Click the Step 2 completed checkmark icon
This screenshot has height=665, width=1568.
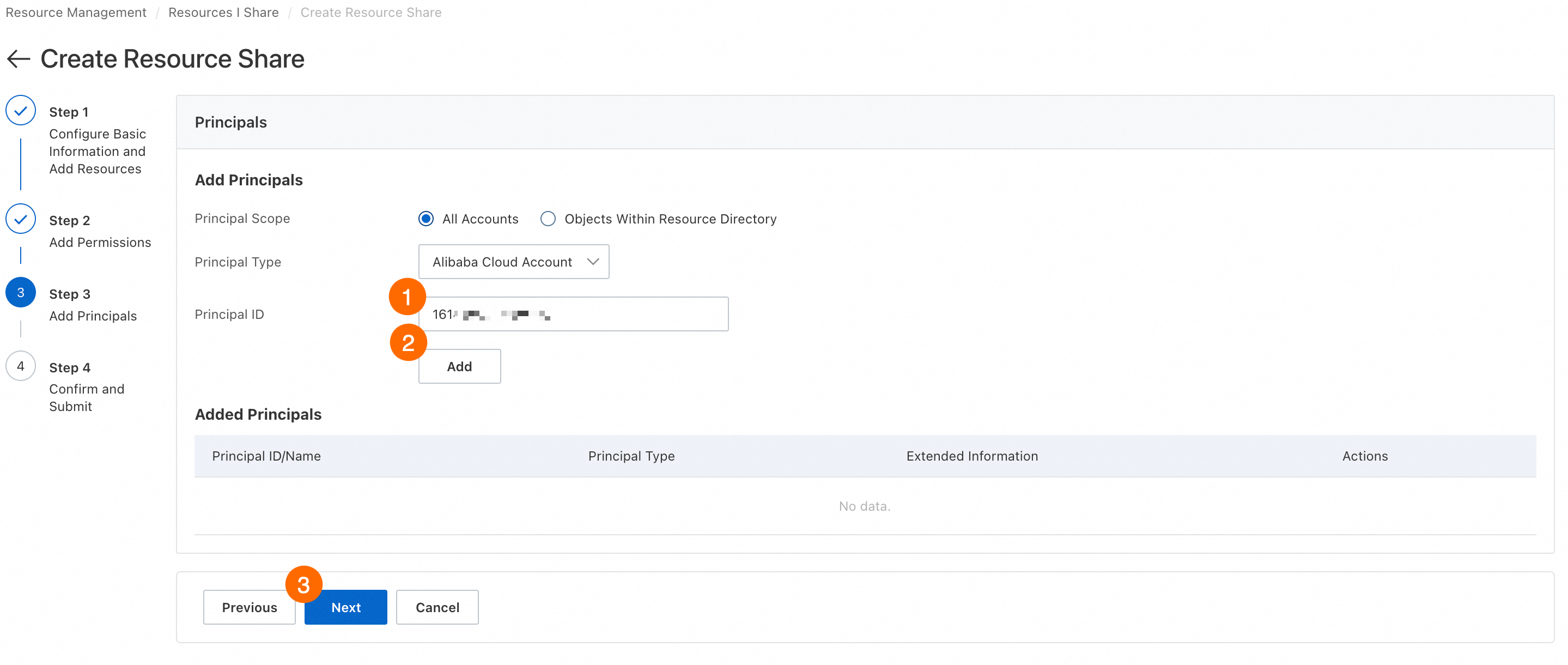(x=21, y=219)
